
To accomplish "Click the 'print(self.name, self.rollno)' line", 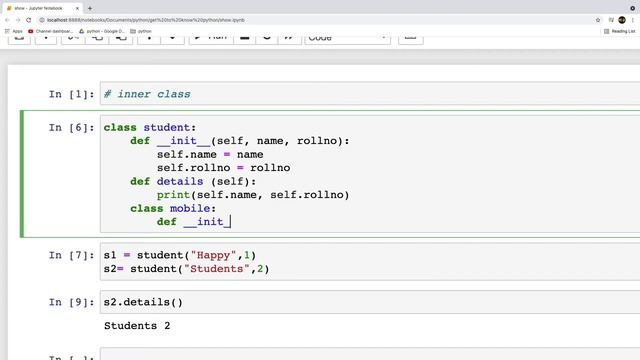I will click(x=253, y=195).
